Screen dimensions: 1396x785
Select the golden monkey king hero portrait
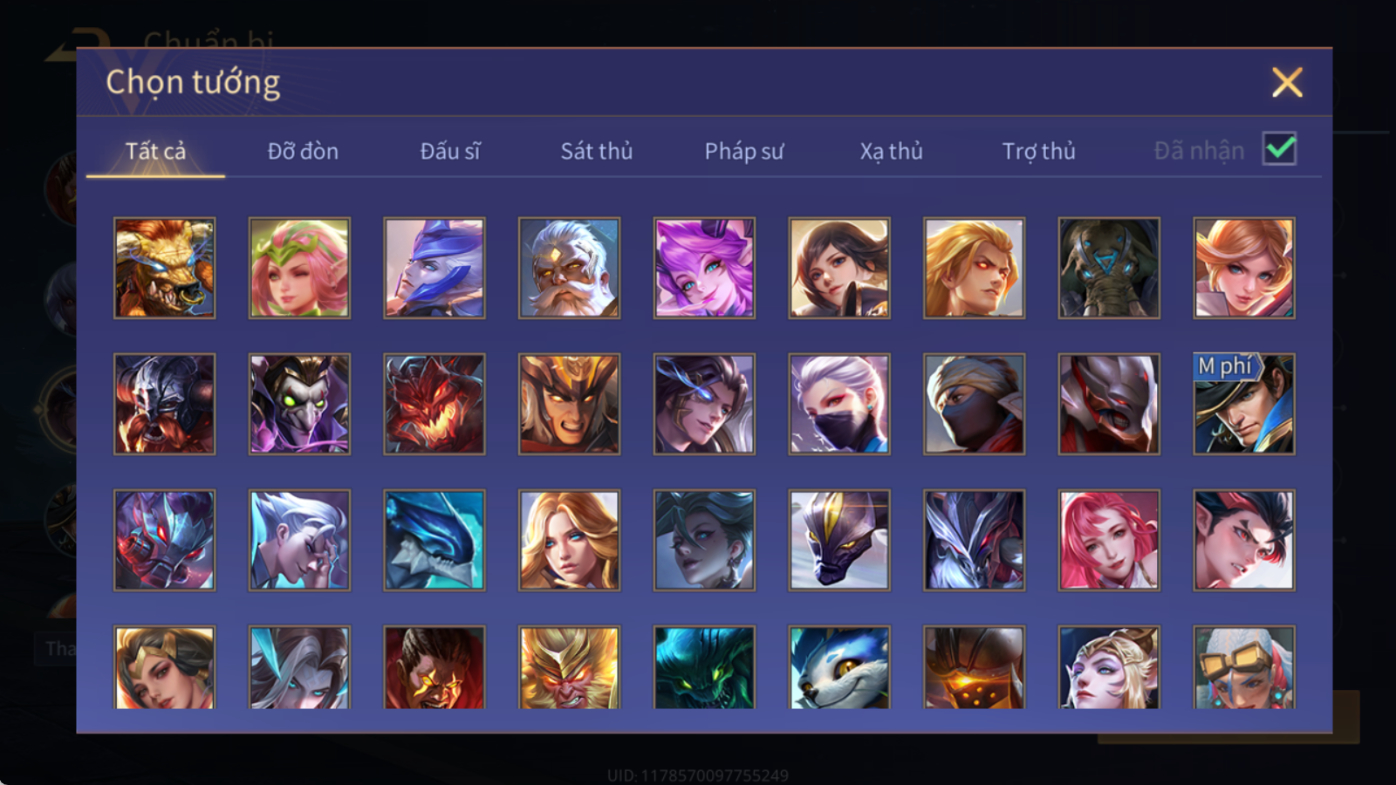click(569, 668)
